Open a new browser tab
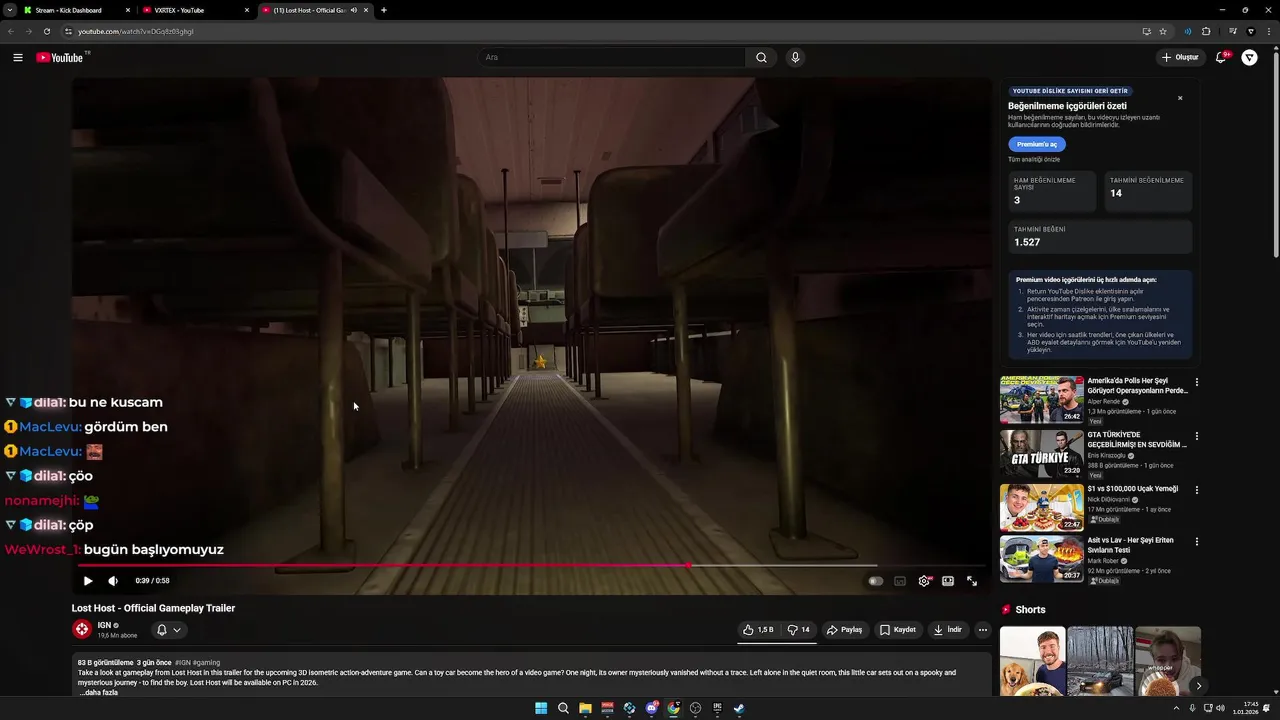This screenshot has width=1280, height=720. 384,10
